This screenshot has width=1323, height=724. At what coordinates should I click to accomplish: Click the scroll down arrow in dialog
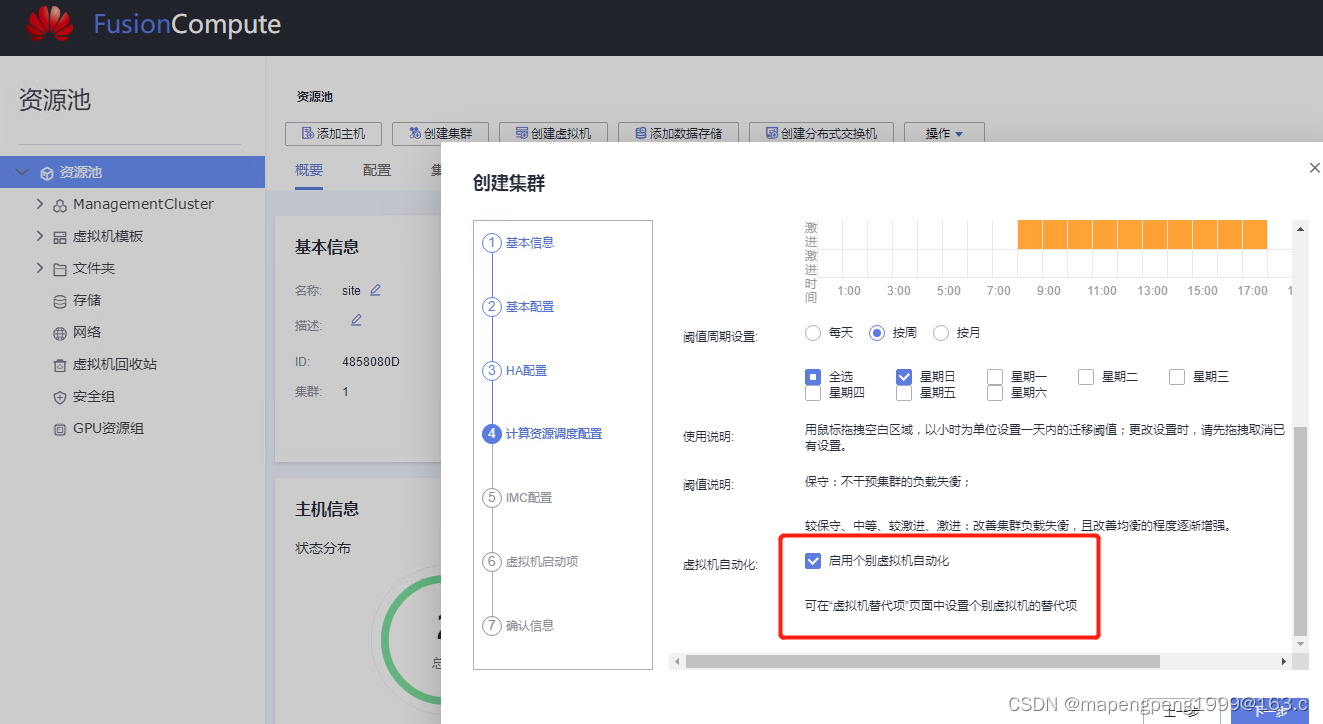pos(1300,644)
